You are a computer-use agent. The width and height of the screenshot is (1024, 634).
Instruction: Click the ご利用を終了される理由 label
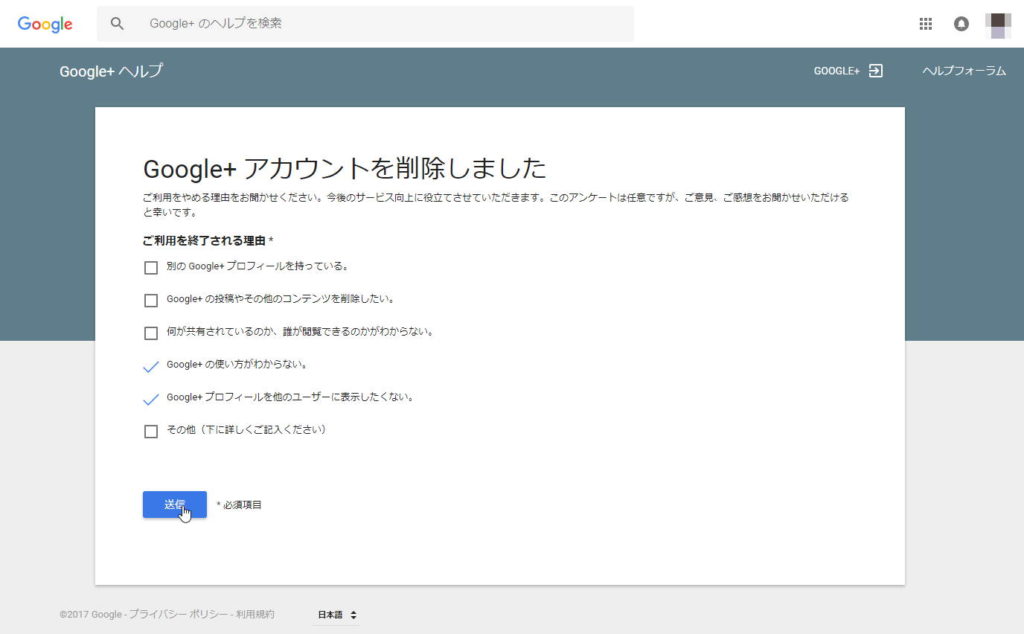tap(204, 241)
